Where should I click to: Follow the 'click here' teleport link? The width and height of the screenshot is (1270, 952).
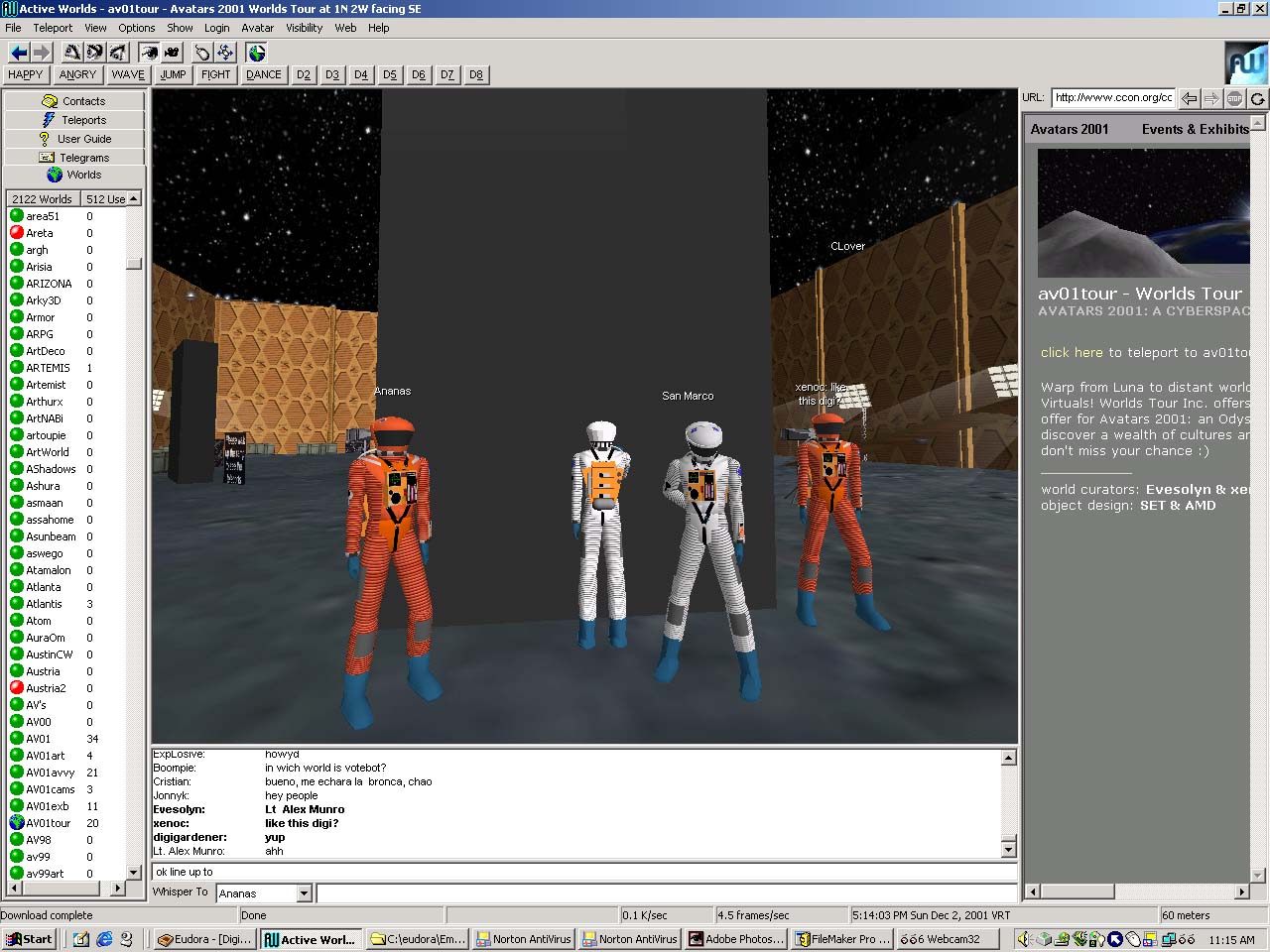coord(1071,352)
